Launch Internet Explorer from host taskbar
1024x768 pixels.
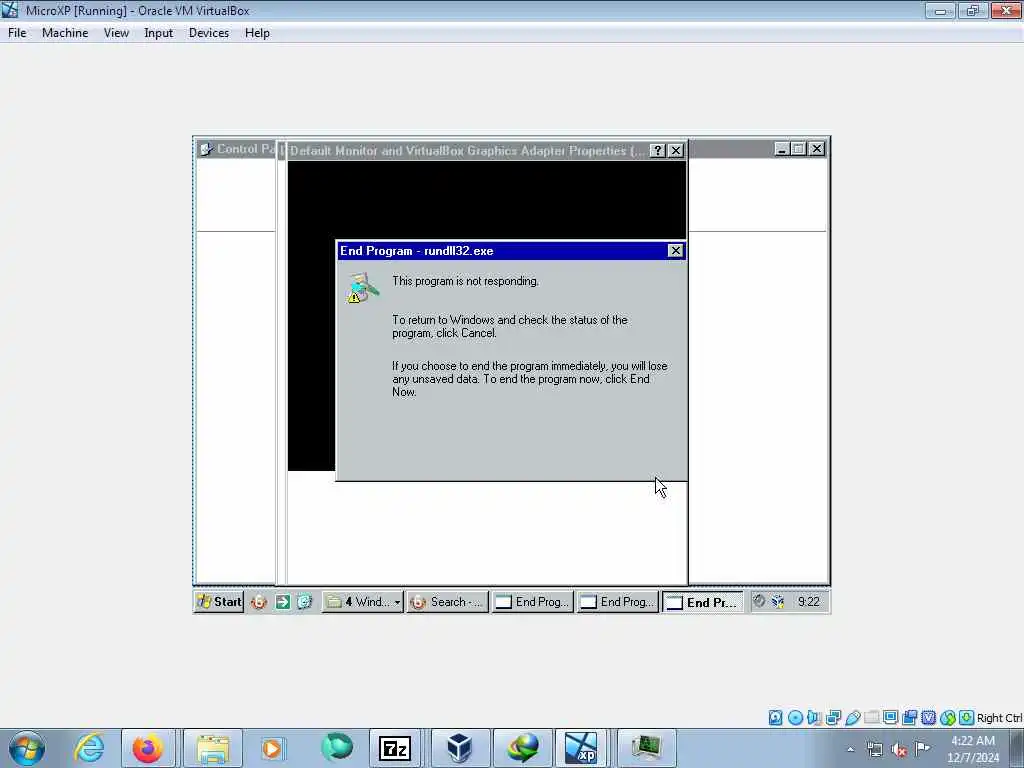pos(89,748)
